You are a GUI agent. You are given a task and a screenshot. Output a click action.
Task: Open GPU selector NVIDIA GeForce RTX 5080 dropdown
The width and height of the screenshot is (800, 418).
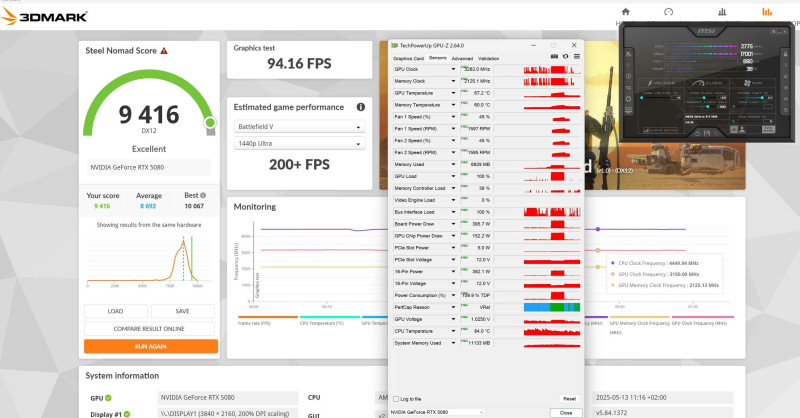437,412
